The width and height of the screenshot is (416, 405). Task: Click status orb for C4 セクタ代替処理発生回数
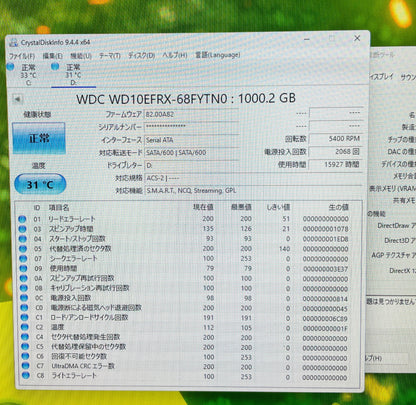click(x=25, y=337)
